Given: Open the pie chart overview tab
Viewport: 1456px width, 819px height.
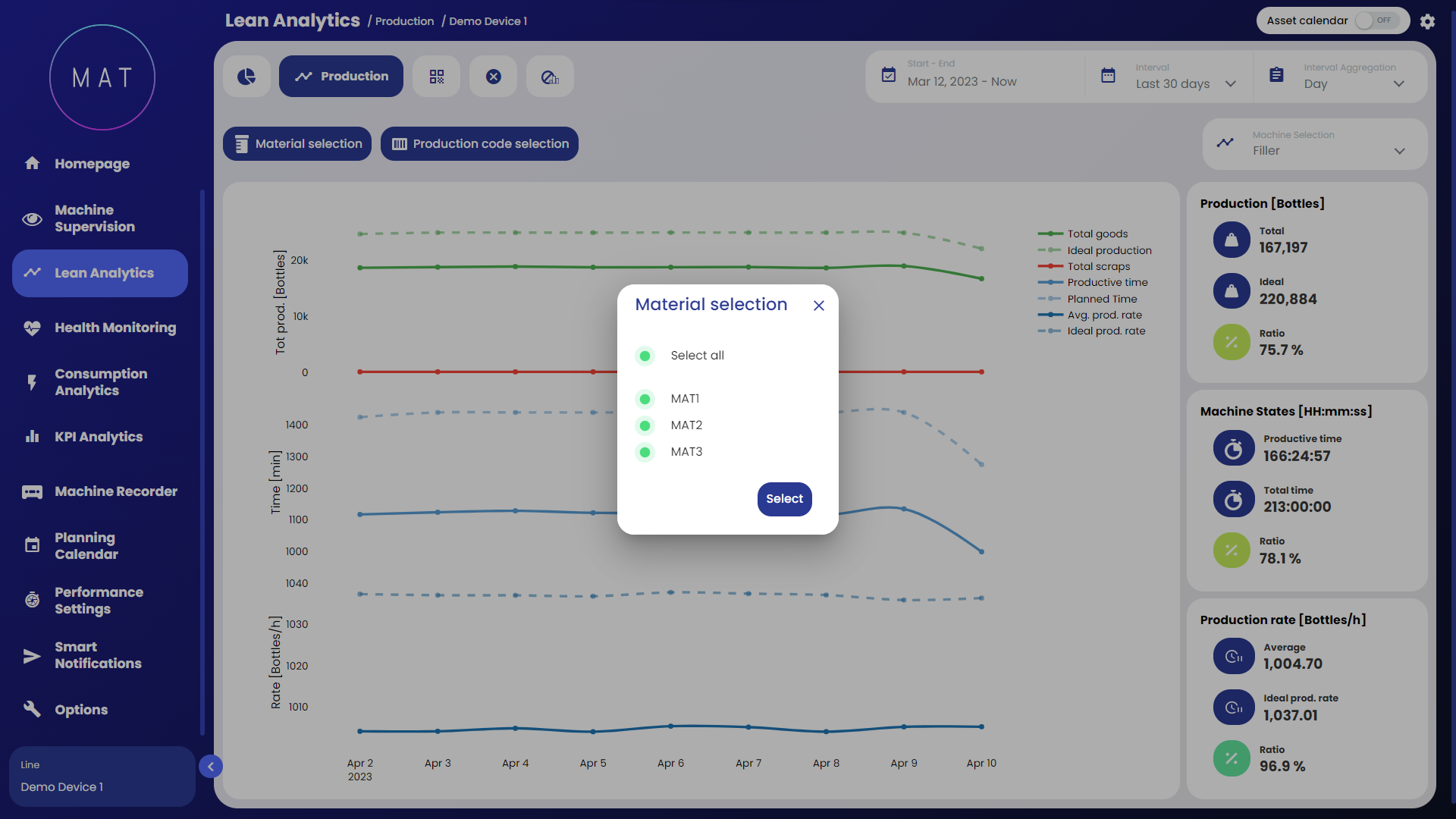Looking at the screenshot, I should click(x=246, y=77).
